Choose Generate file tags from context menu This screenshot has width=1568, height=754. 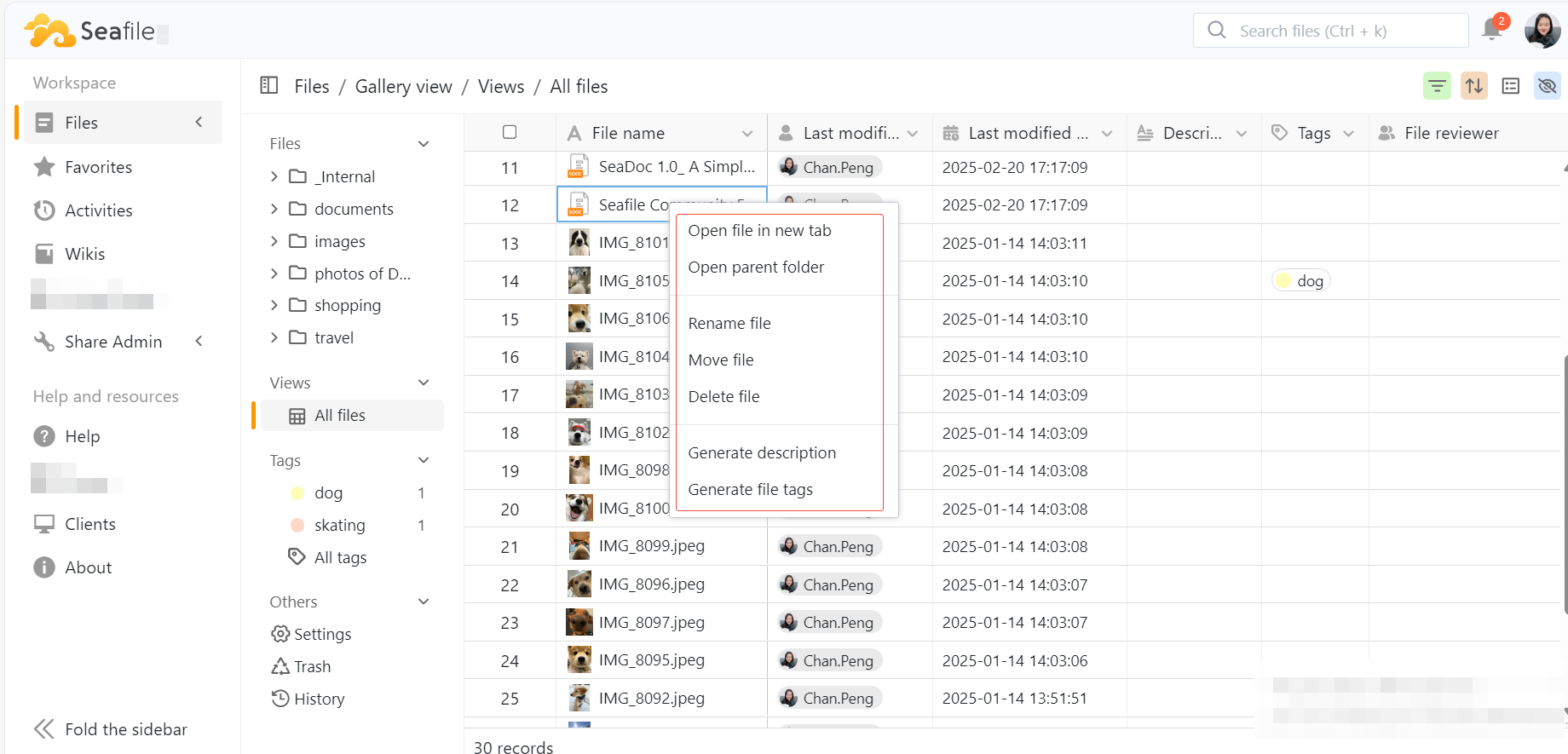[750, 489]
